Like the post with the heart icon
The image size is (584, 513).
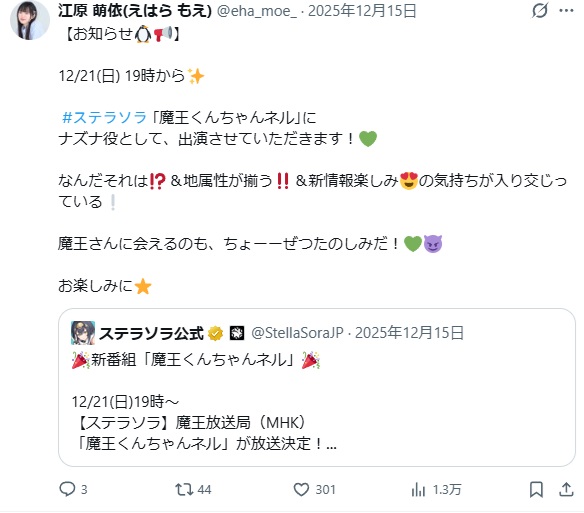coord(301,489)
